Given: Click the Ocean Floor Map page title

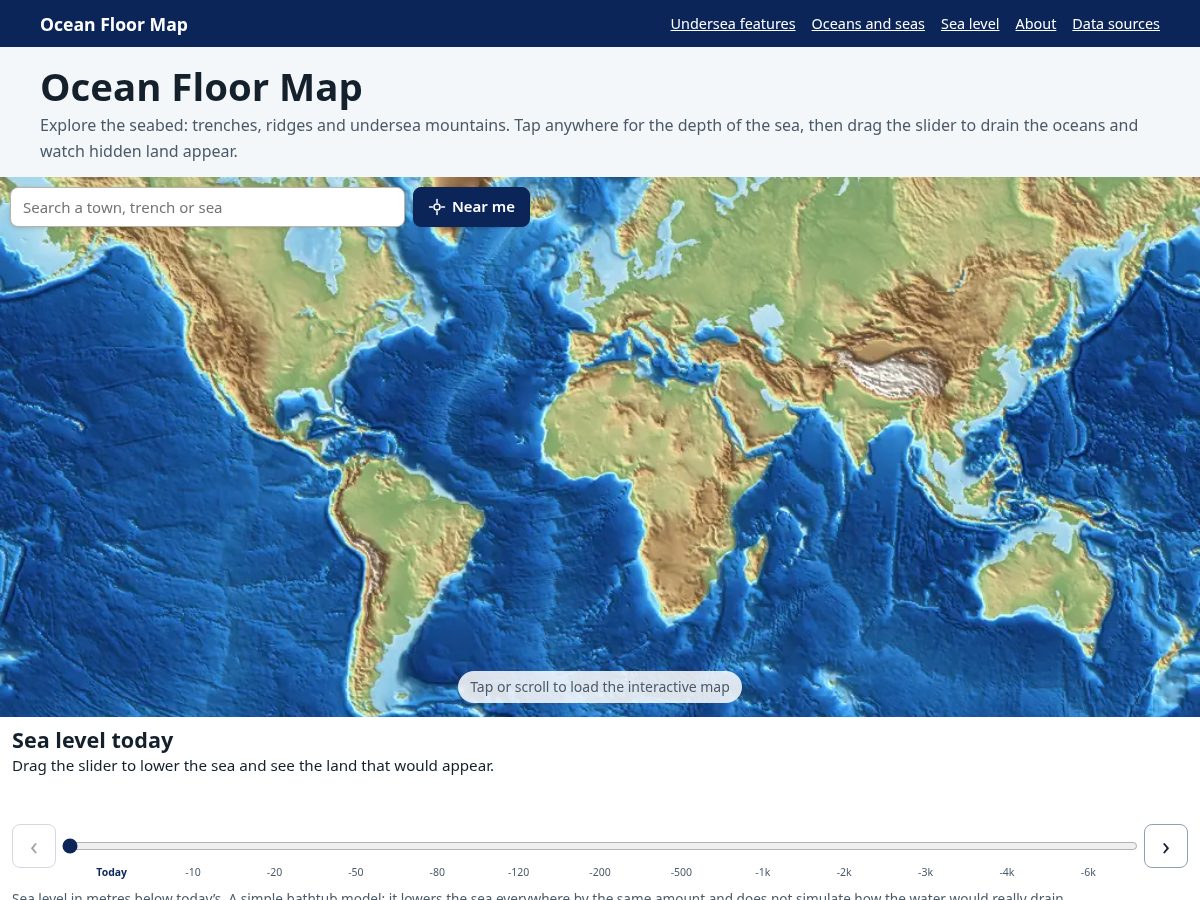Looking at the screenshot, I should point(201,88).
